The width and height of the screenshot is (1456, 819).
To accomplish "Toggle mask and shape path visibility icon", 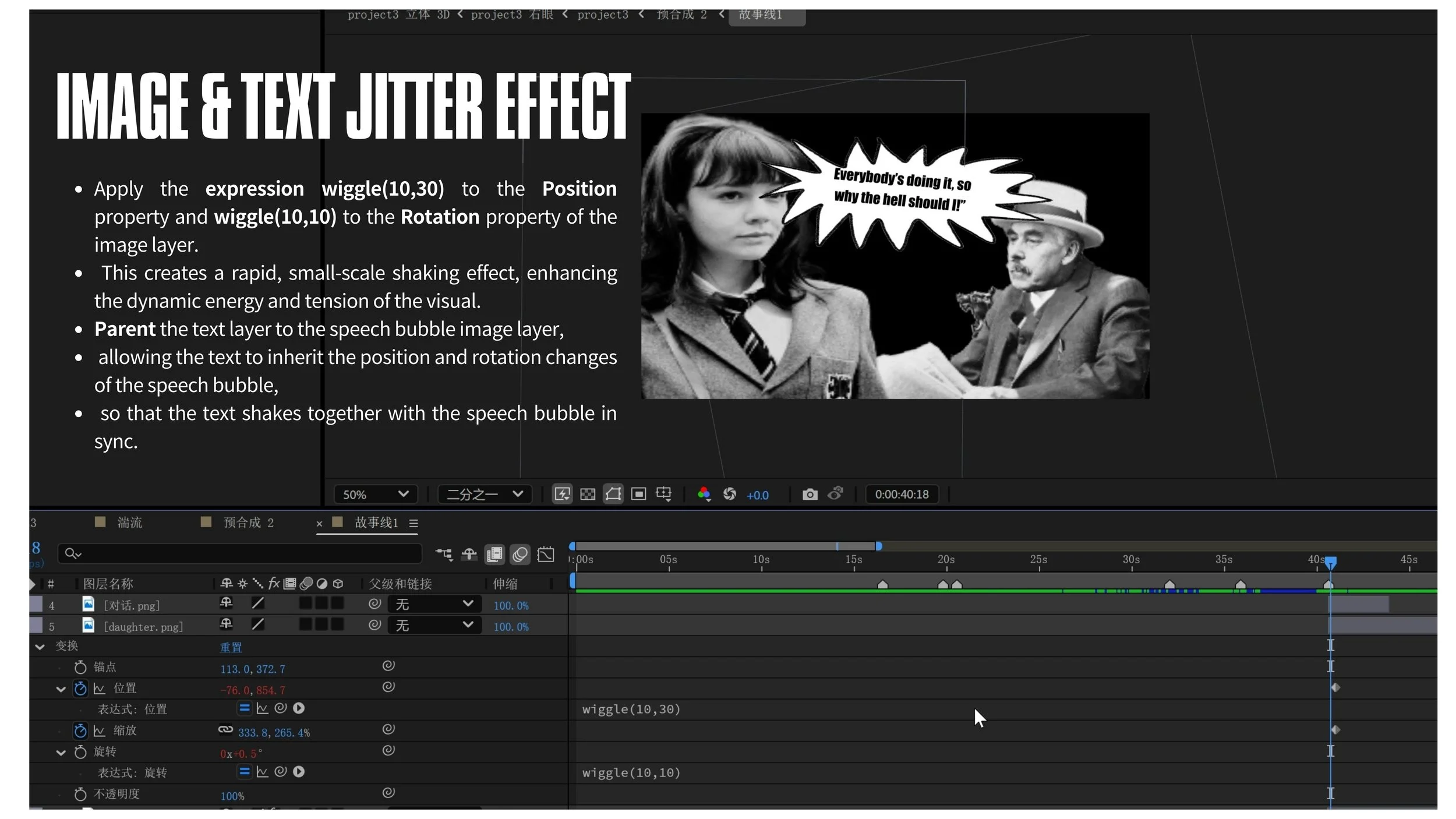I will pos(613,495).
